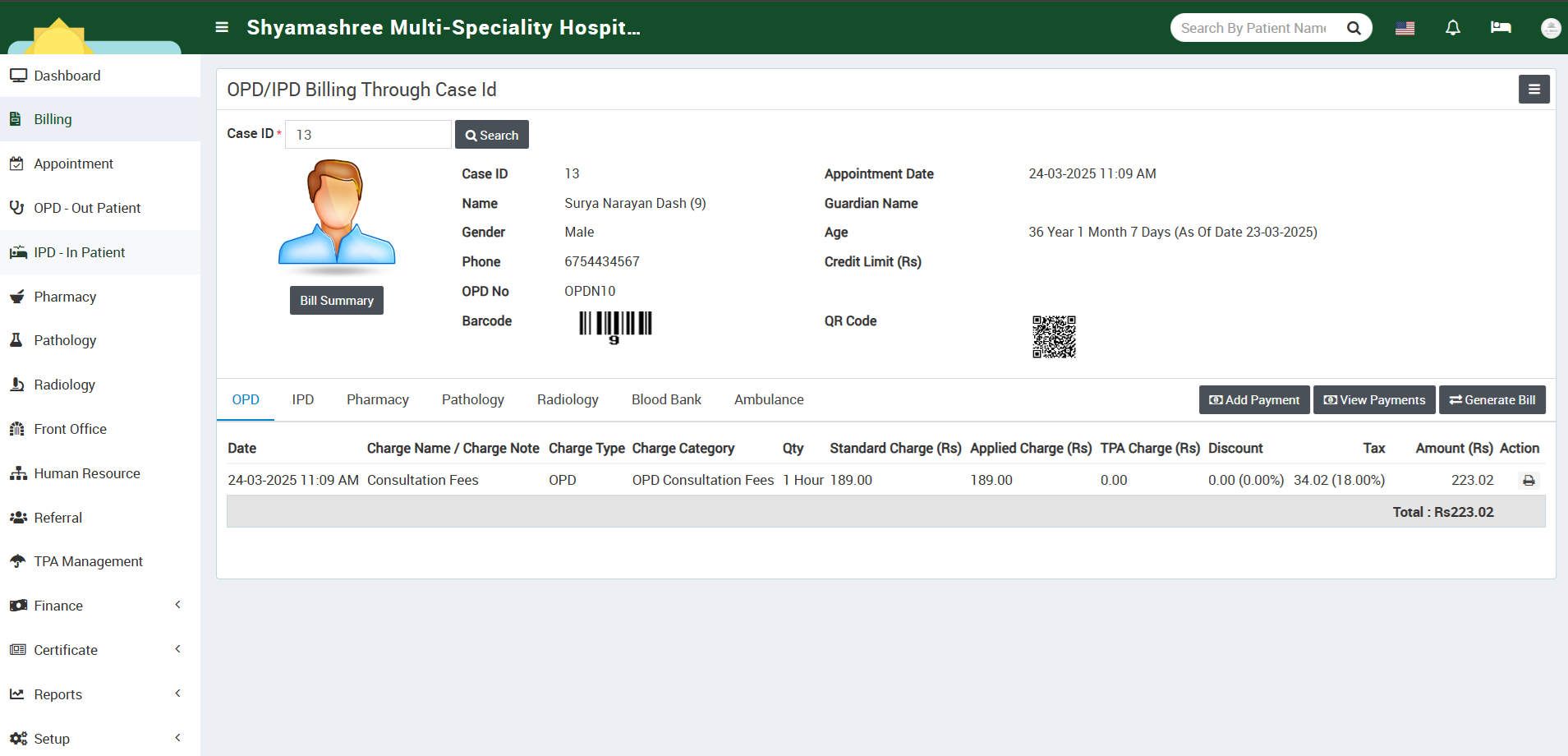Switch to the Blood Bank tab

[666, 399]
